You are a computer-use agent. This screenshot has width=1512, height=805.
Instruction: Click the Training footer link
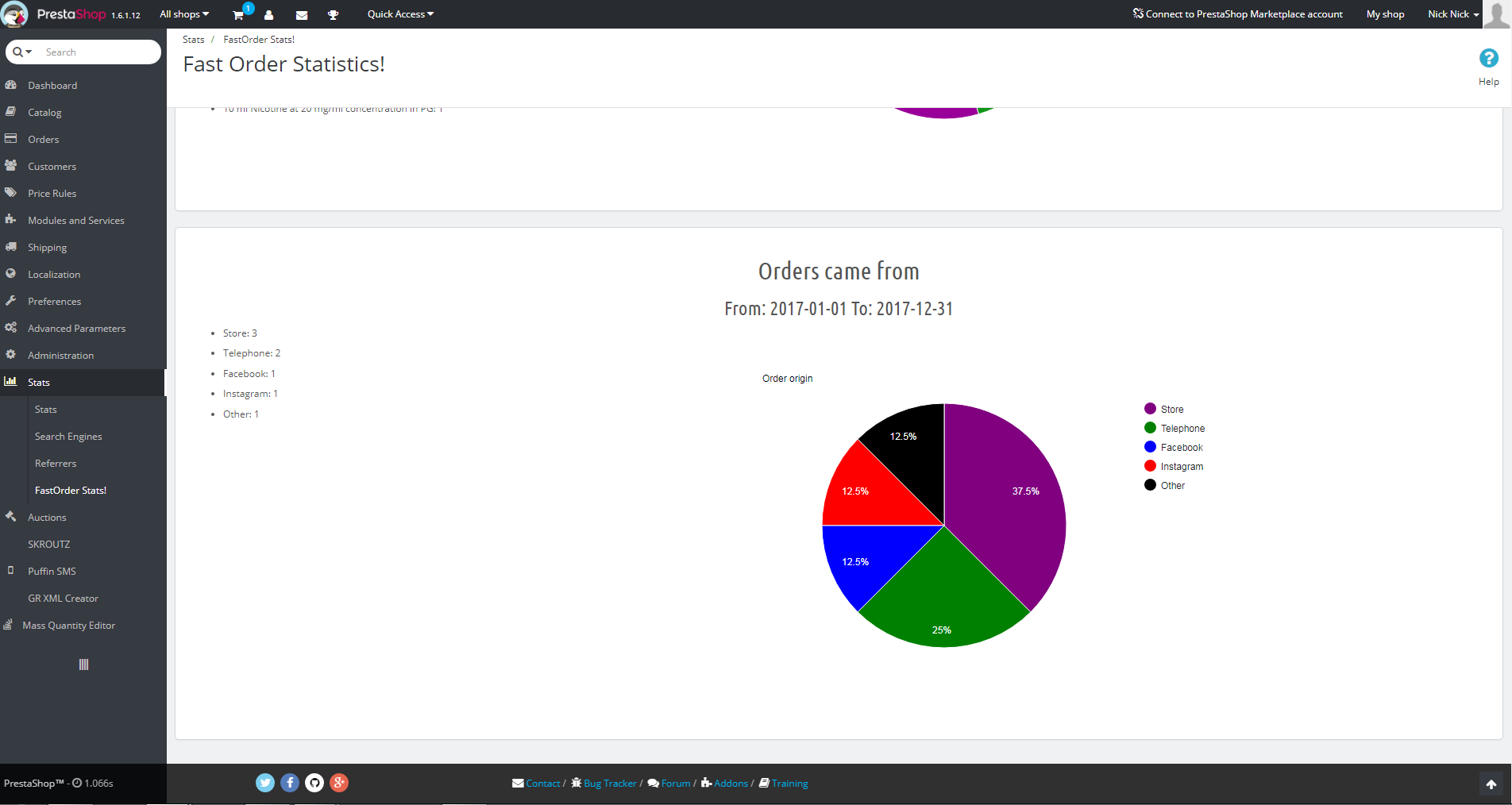783,783
